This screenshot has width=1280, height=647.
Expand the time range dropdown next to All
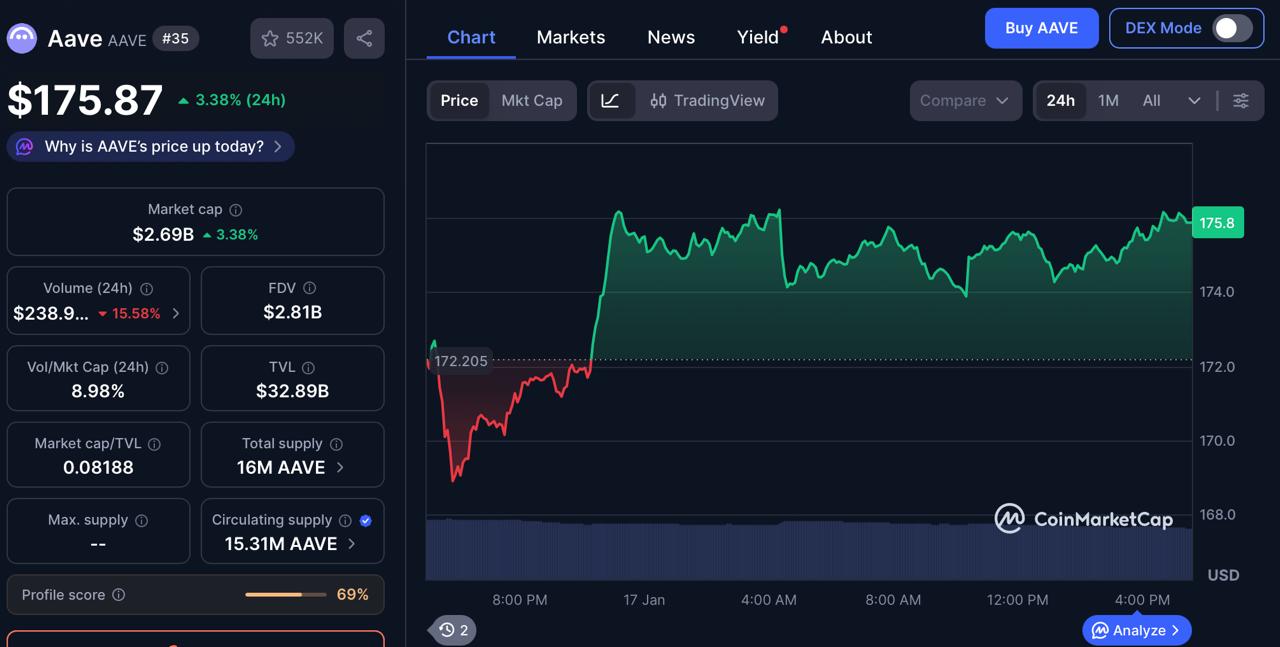1193,100
